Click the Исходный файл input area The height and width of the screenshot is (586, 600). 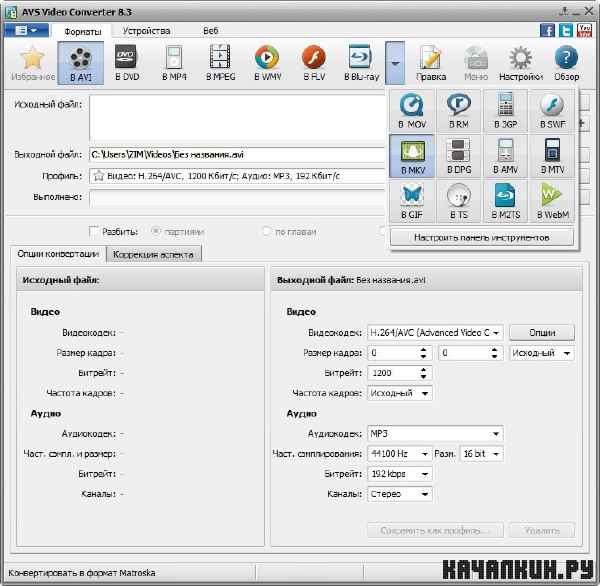click(238, 118)
